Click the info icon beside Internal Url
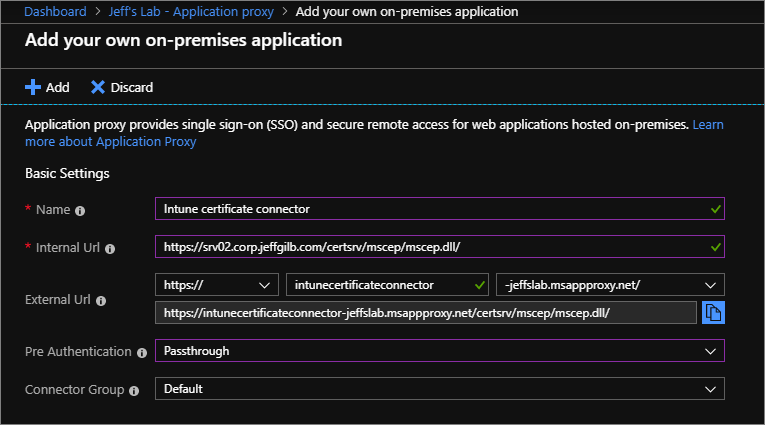765x425 pixels. tap(110, 249)
